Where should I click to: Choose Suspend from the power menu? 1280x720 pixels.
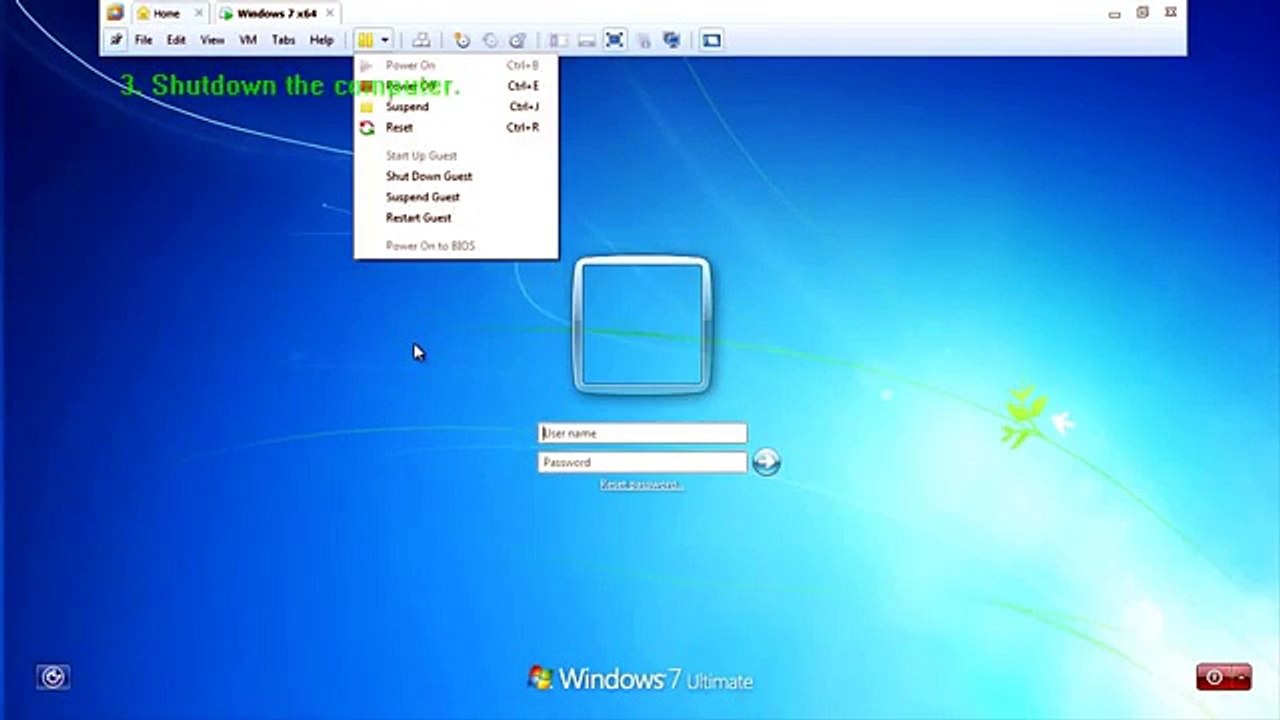pyautogui.click(x=456, y=107)
